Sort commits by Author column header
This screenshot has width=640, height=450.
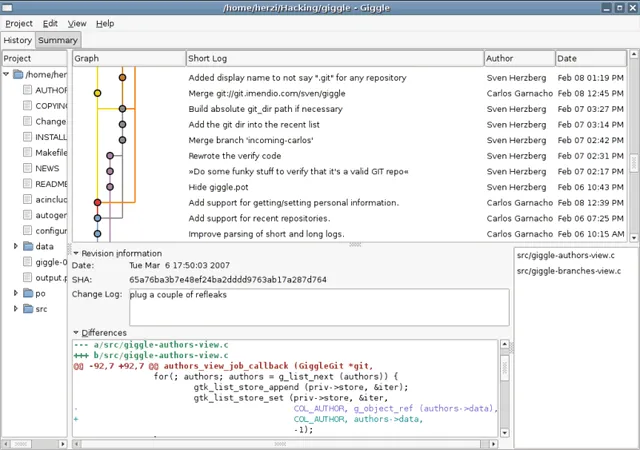coord(518,59)
